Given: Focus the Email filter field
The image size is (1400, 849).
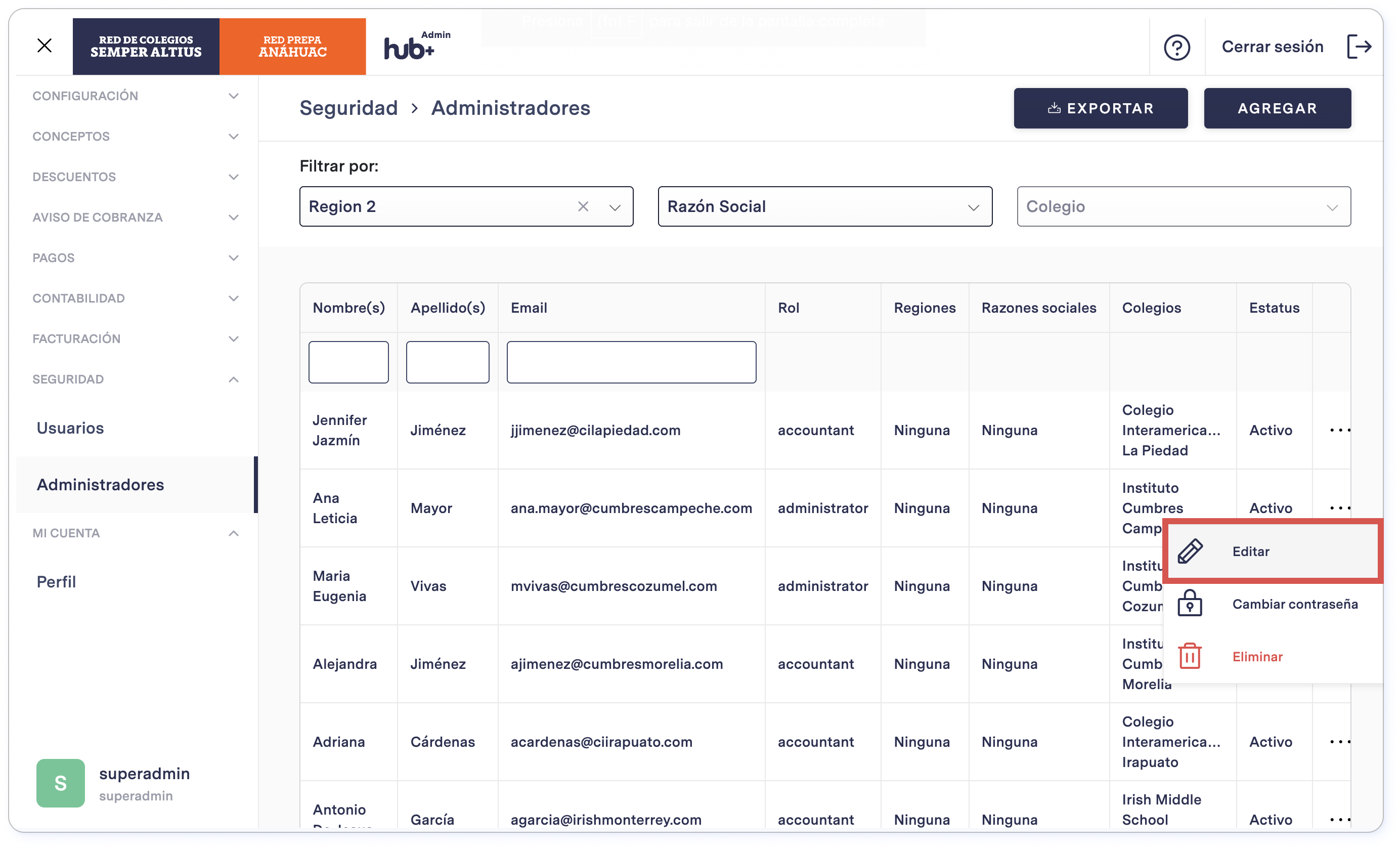Looking at the screenshot, I should [631, 362].
